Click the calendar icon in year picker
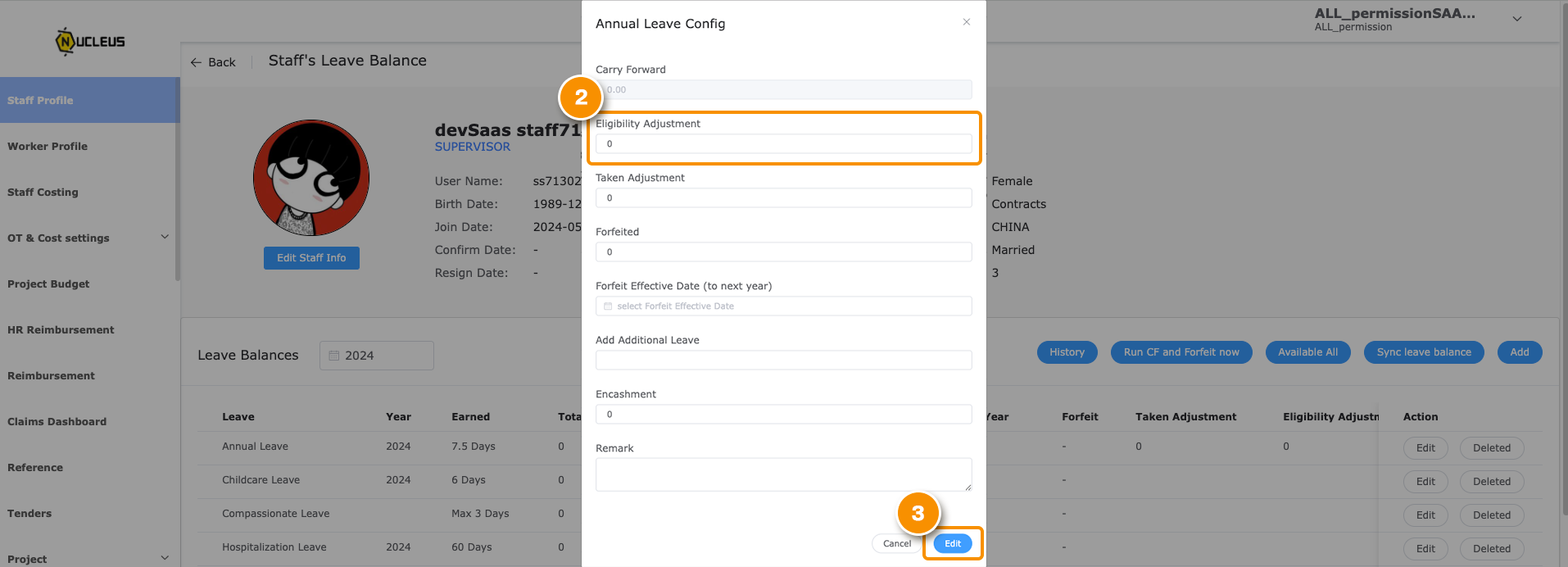This screenshot has height=567, width=1568. pyautogui.click(x=334, y=356)
